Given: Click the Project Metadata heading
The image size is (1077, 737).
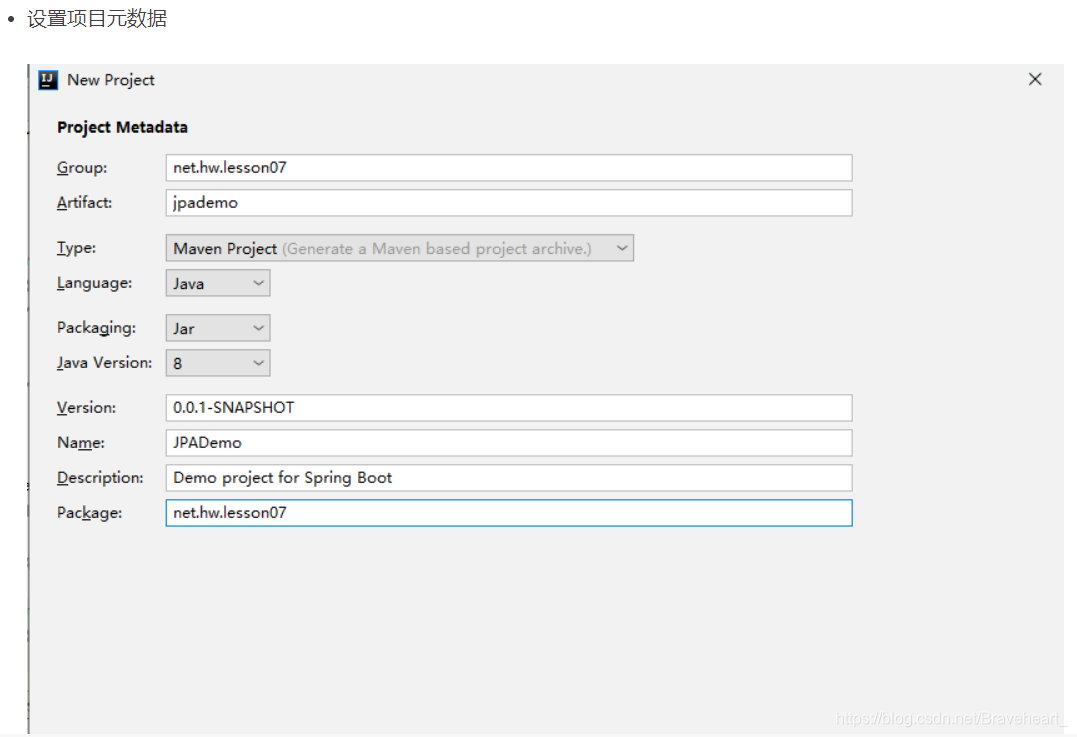Looking at the screenshot, I should pos(122,127).
